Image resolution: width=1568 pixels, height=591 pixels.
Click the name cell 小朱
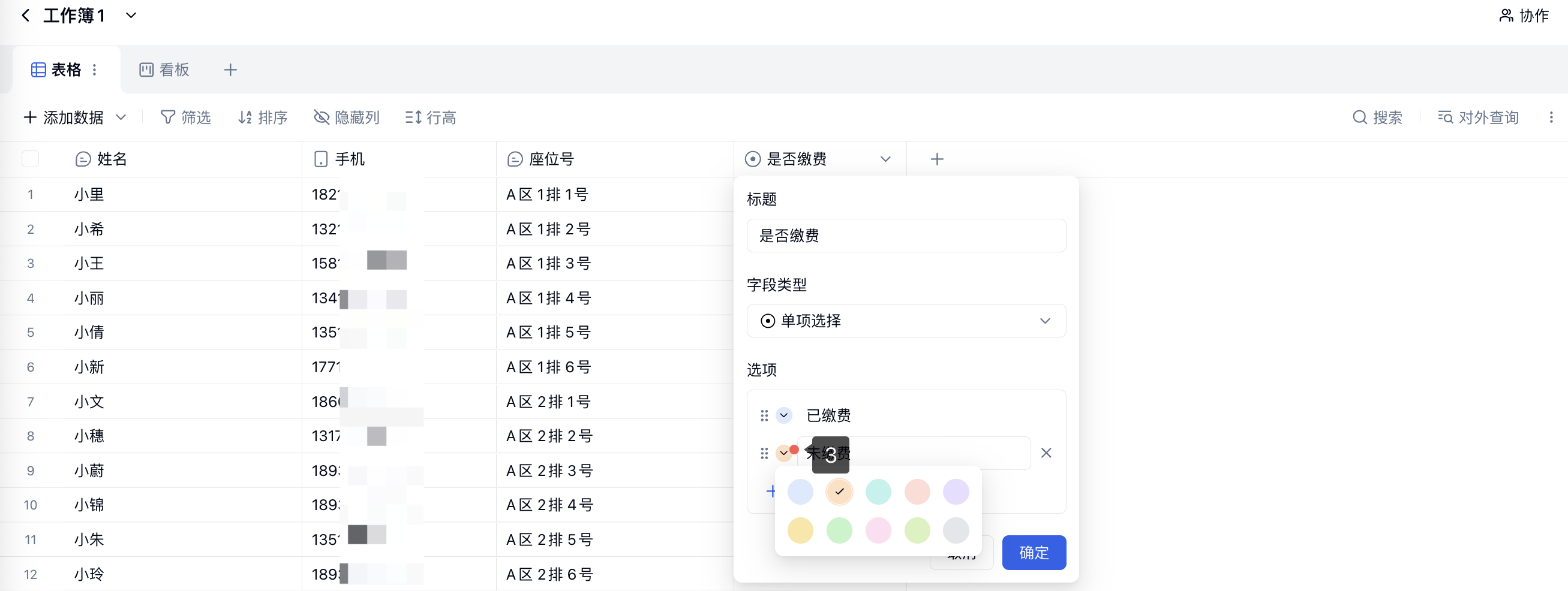click(181, 539)
